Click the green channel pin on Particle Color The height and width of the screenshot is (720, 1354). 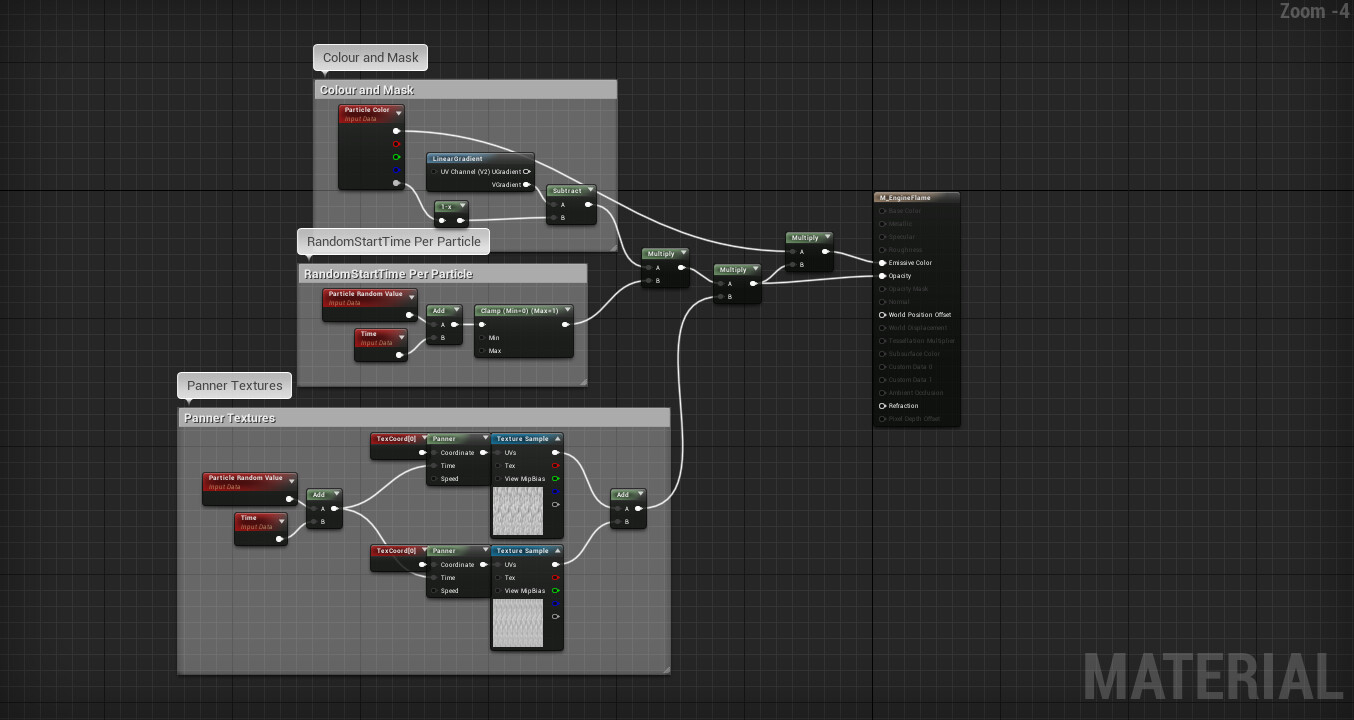point(397,157)
